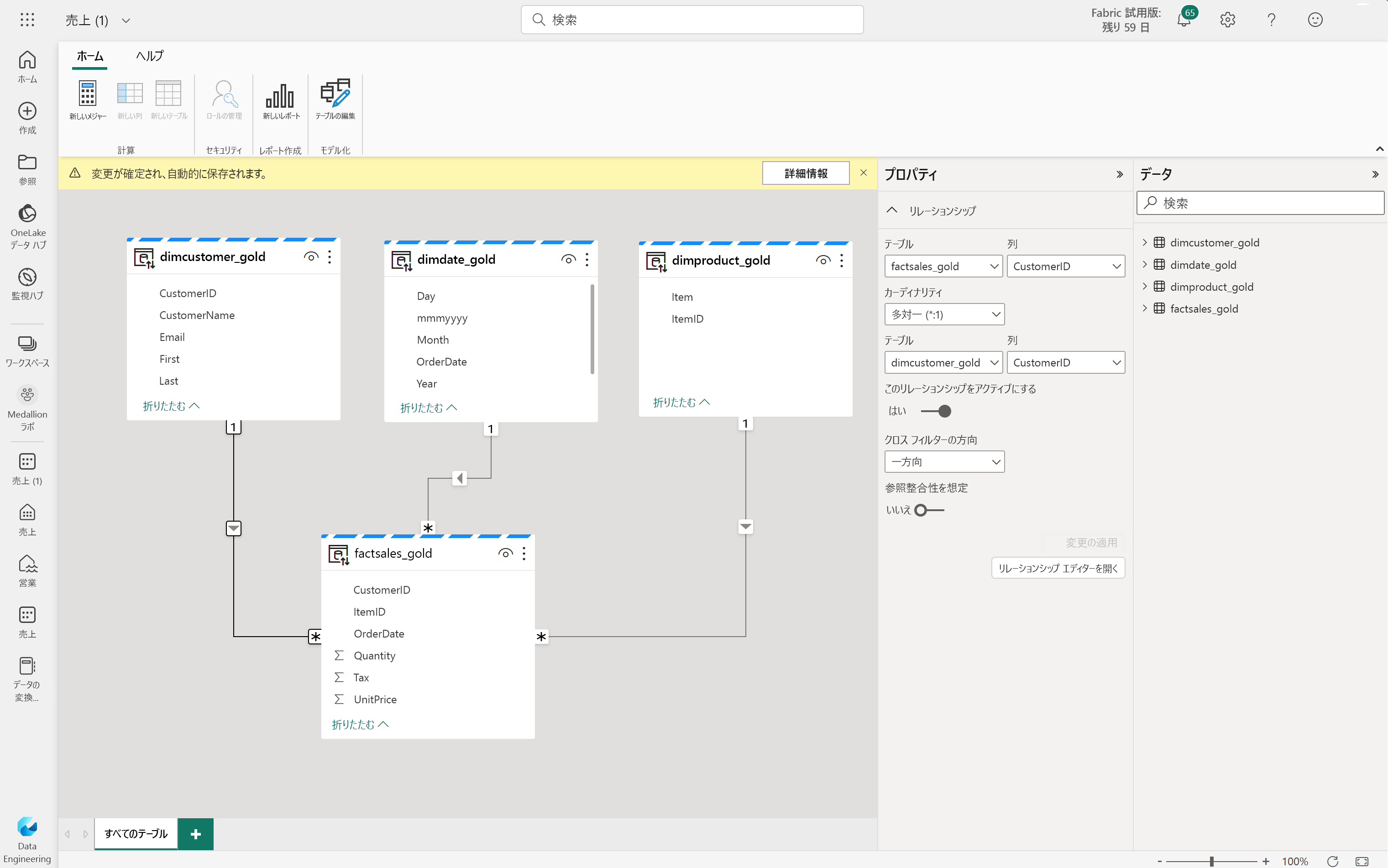Open 売上 (1) item in sidebar

[27, 469]
